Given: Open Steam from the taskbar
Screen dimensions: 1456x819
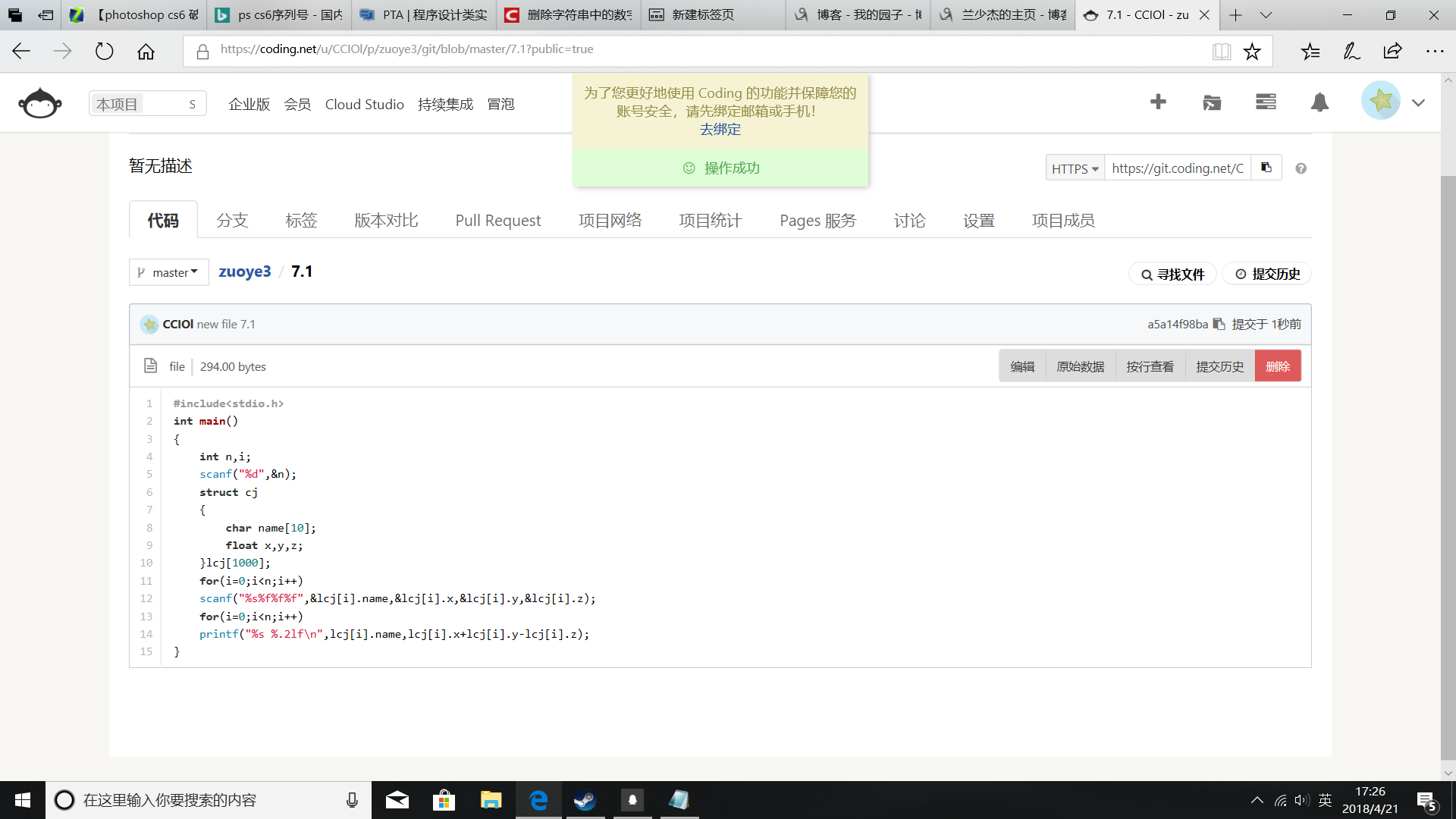Looking at the screenshot, I should [585, 800].
